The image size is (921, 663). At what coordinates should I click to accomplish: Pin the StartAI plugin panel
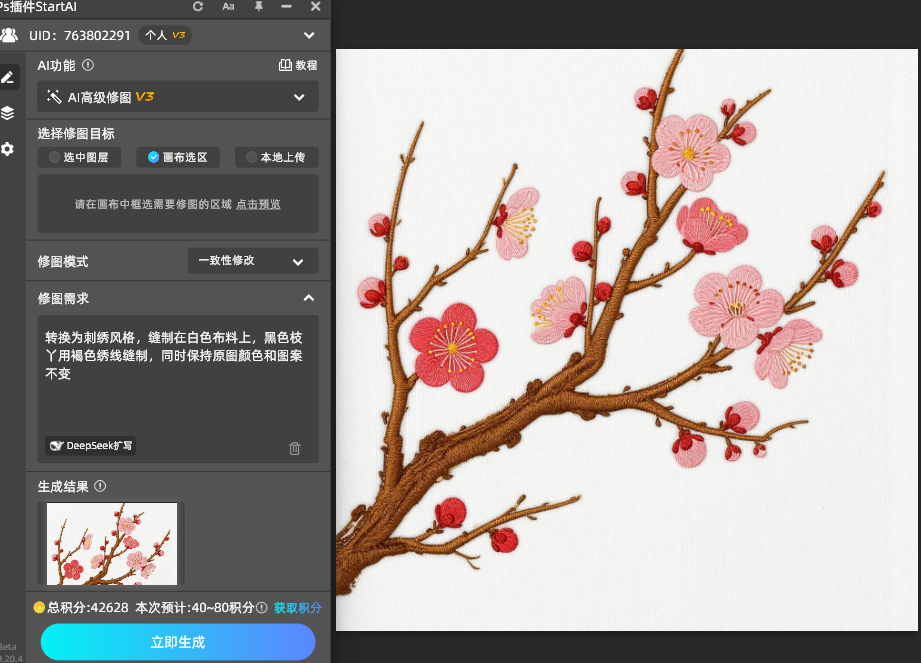[x=258, y=7]
